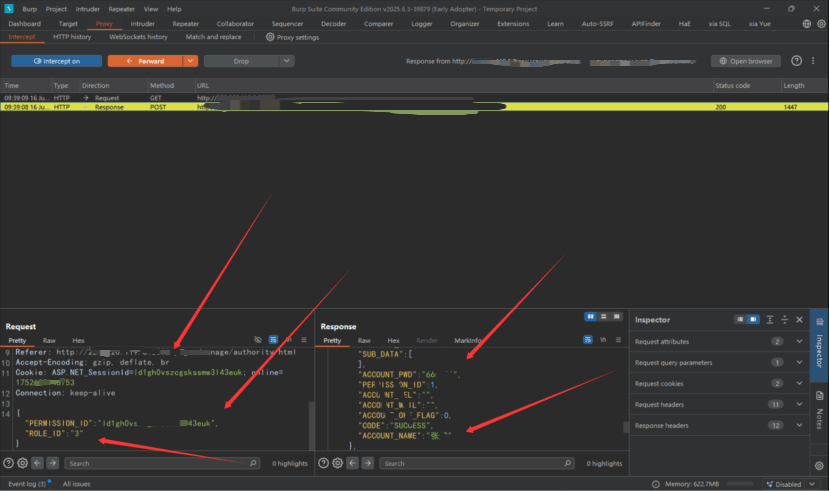Switch to the Intruder tool tab
This screenshot has width=830, height=492.
[x=142, y=24]
